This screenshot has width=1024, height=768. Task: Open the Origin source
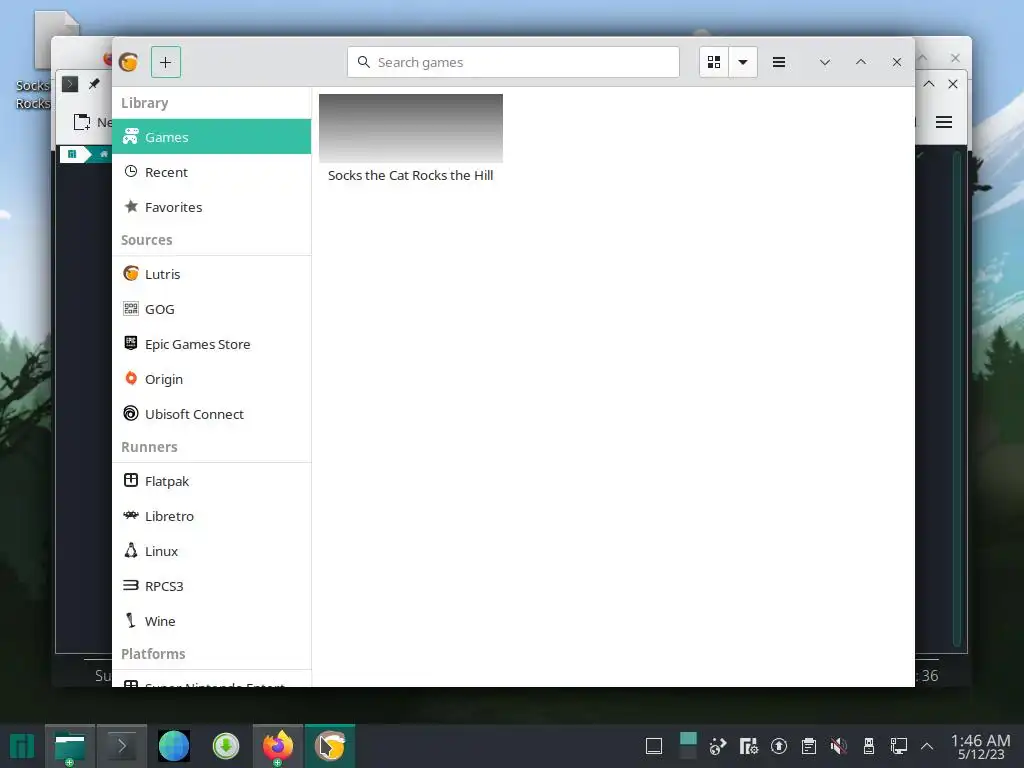[212, 379]
